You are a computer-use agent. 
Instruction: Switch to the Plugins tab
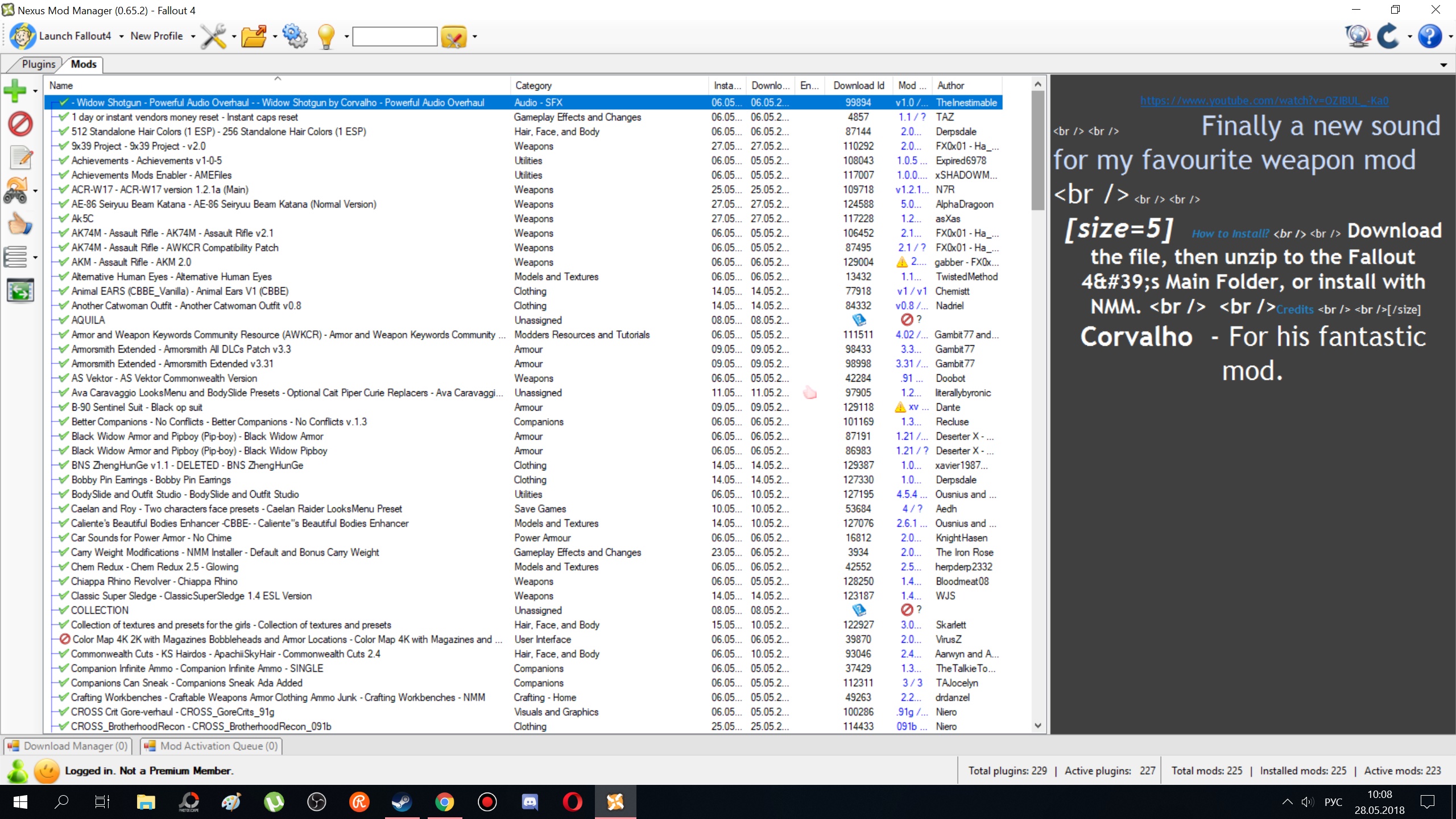[38, 64]
